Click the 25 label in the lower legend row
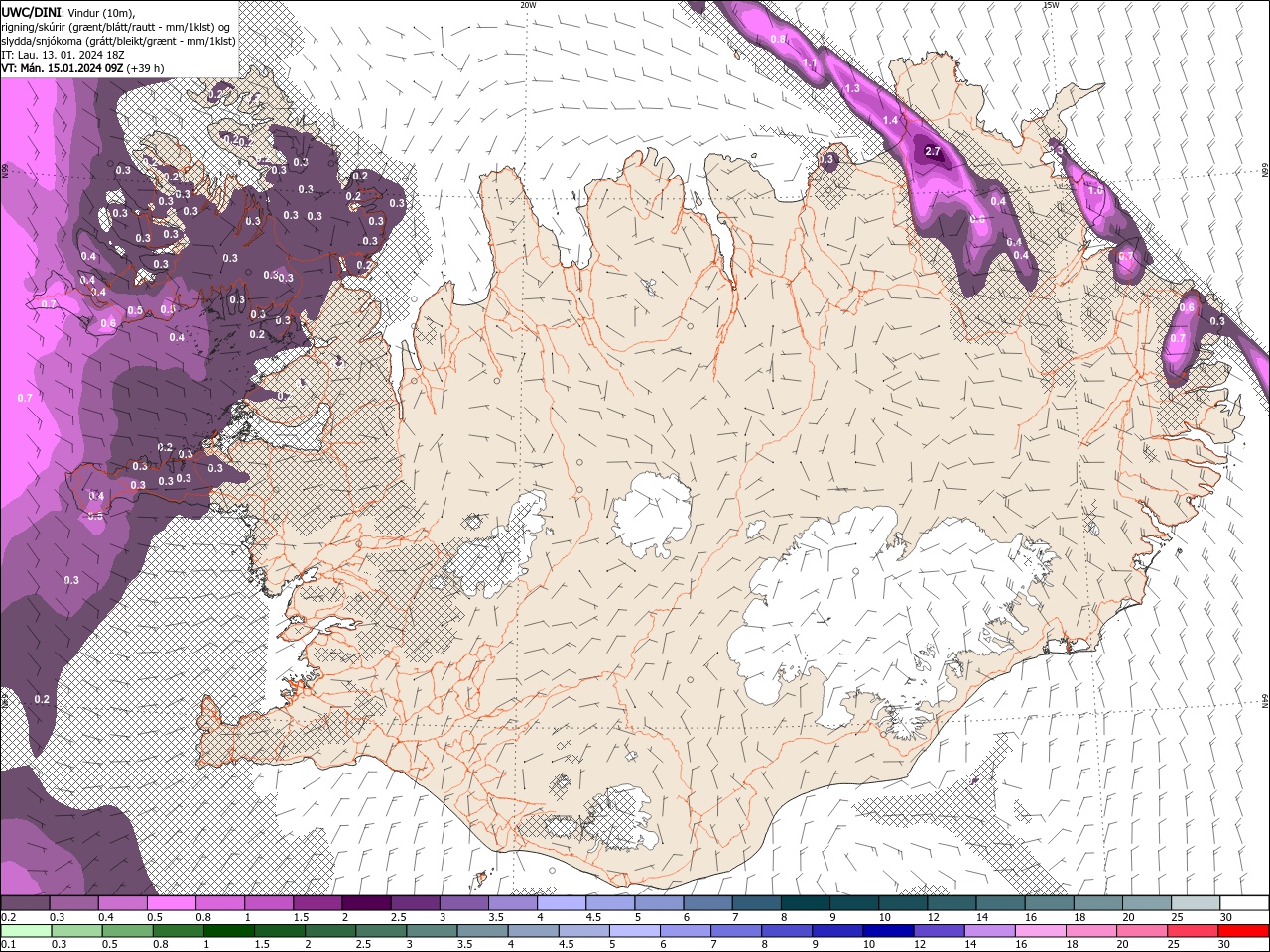 coord(1173,945)
